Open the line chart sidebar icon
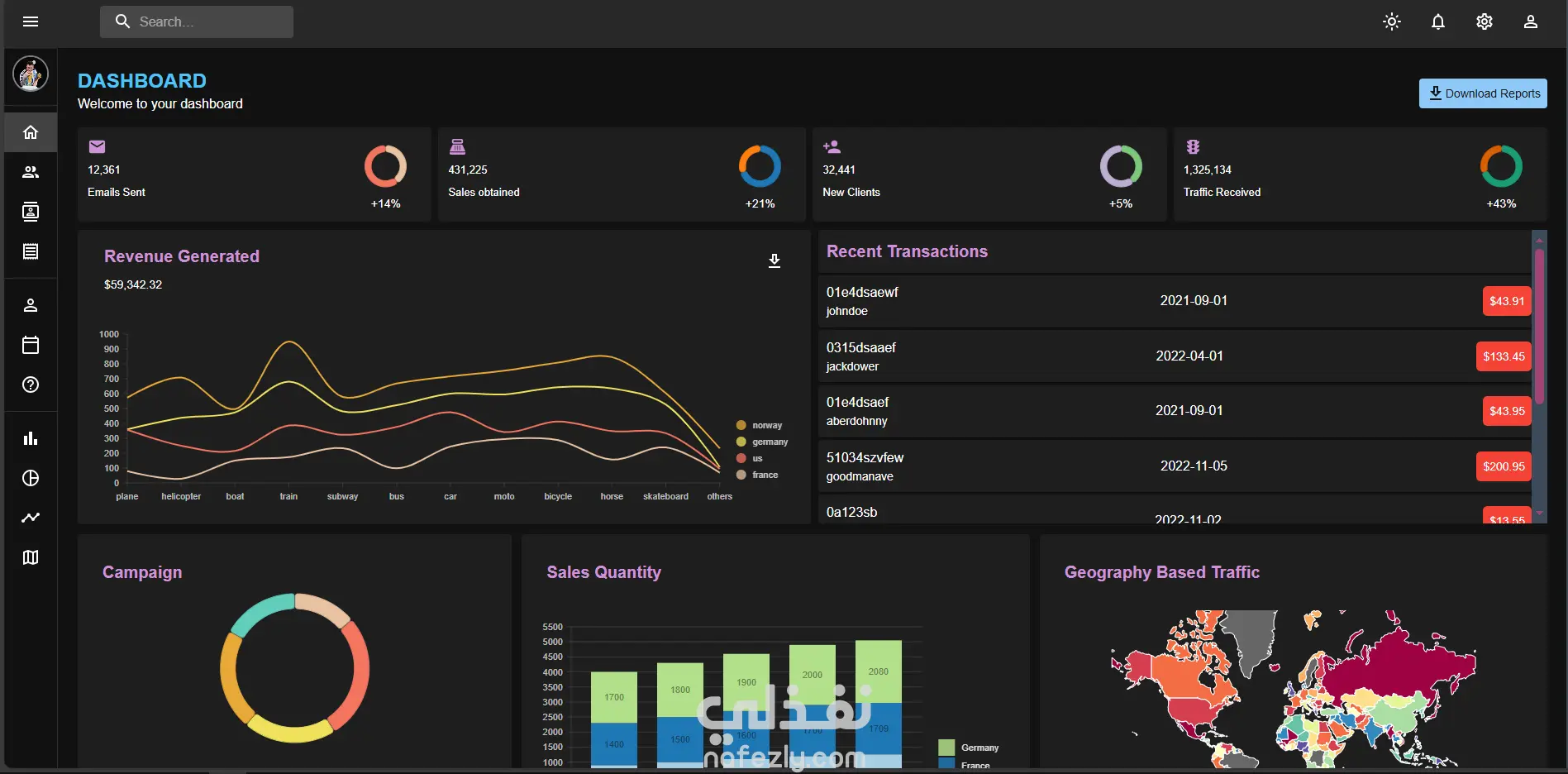This screenshot has width=1568, height=774. (x=31, y=518)
